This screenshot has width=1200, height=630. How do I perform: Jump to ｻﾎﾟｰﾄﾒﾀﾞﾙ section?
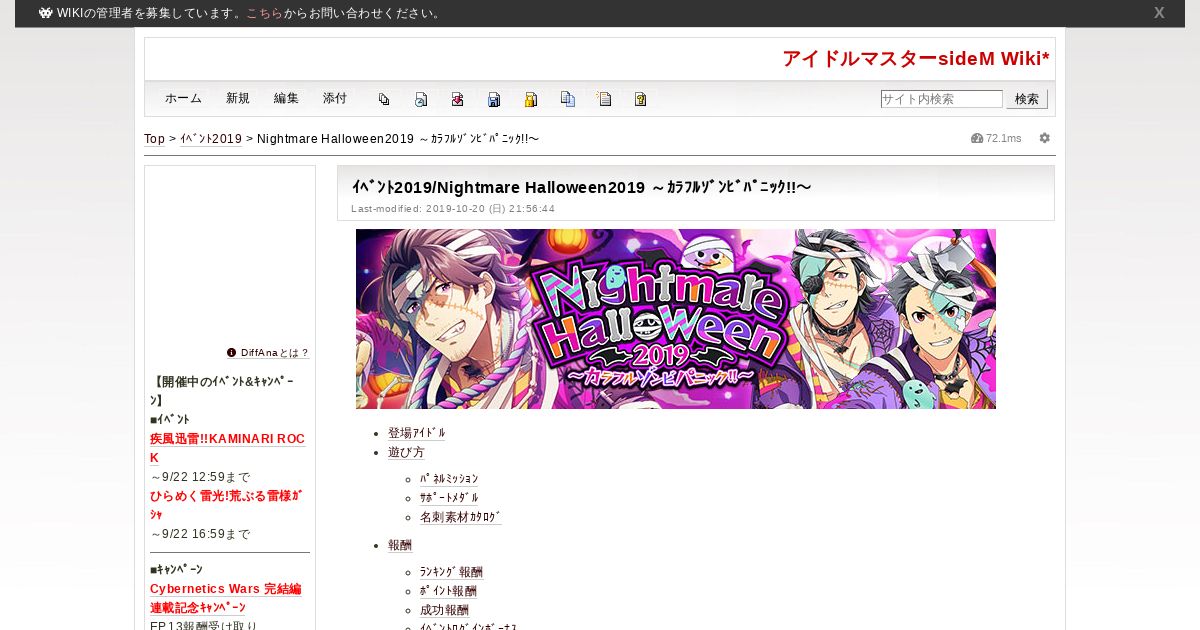(x=449, y=498)
